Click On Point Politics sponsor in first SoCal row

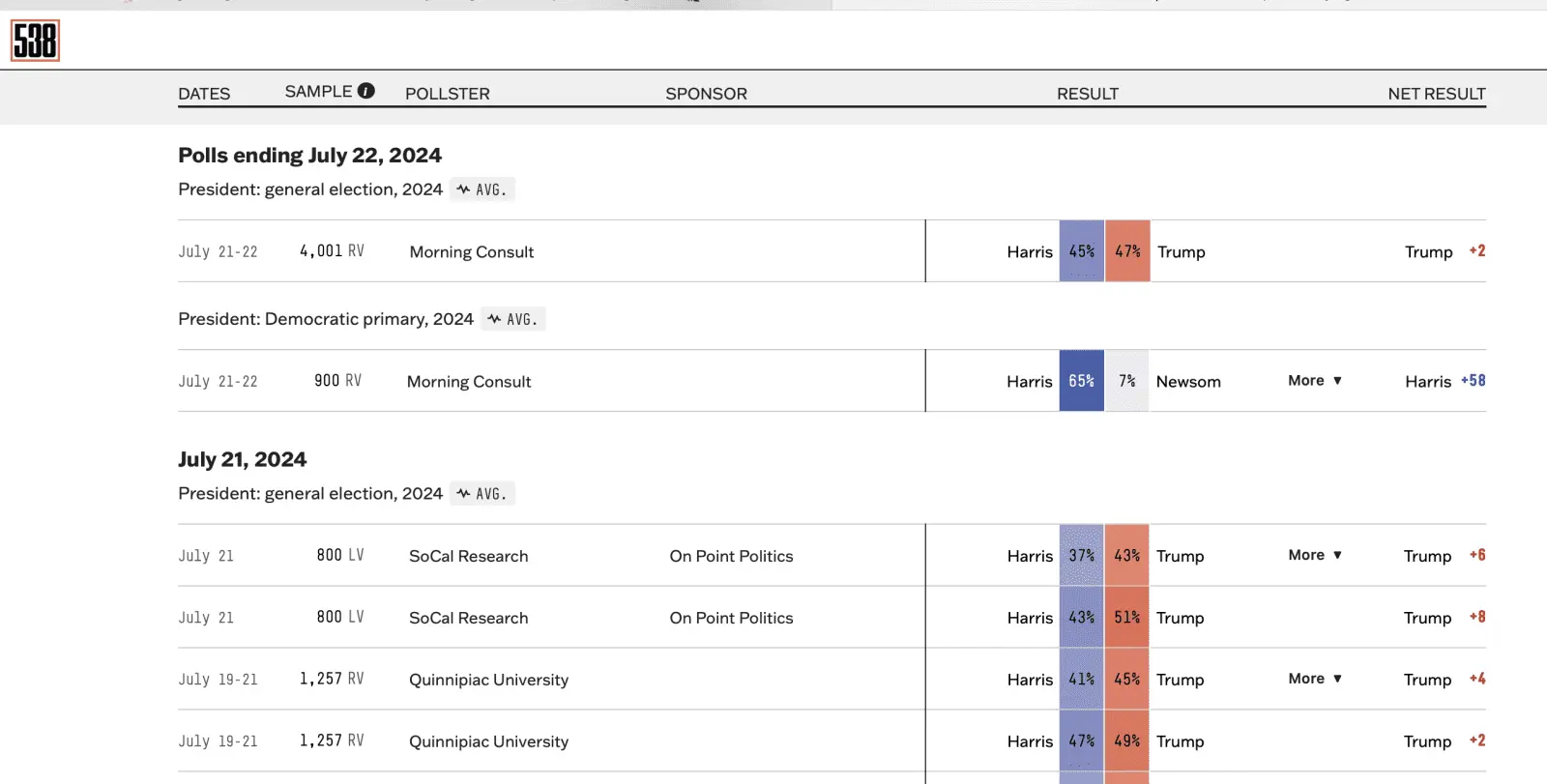click(731, 556)
